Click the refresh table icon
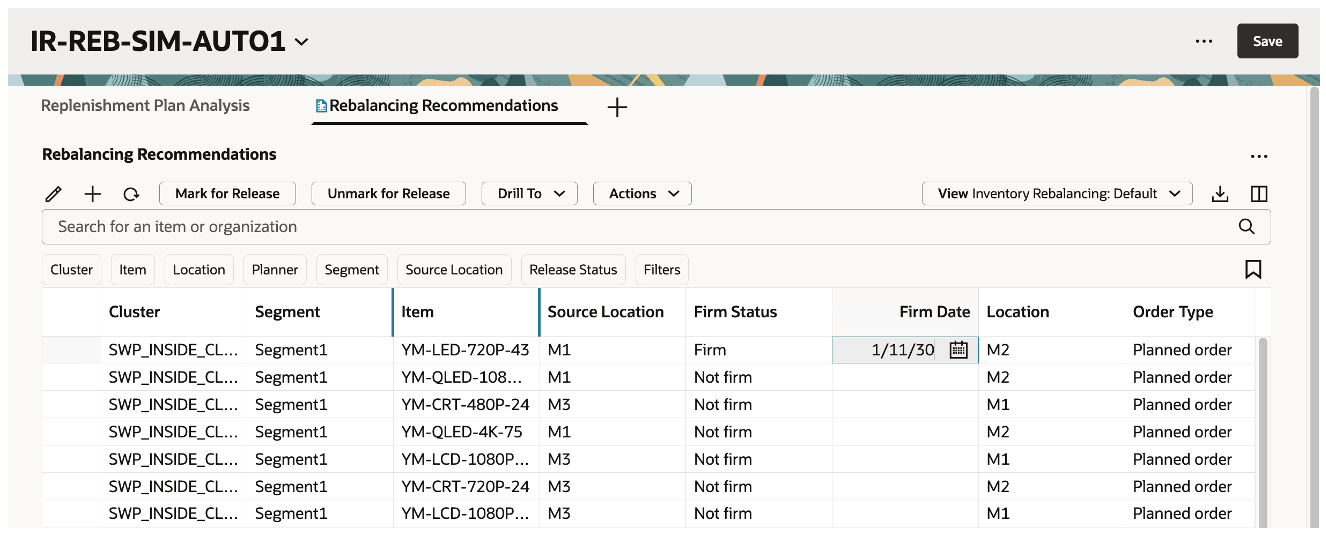Screen dimensions: 1326x548 (131, 194)
